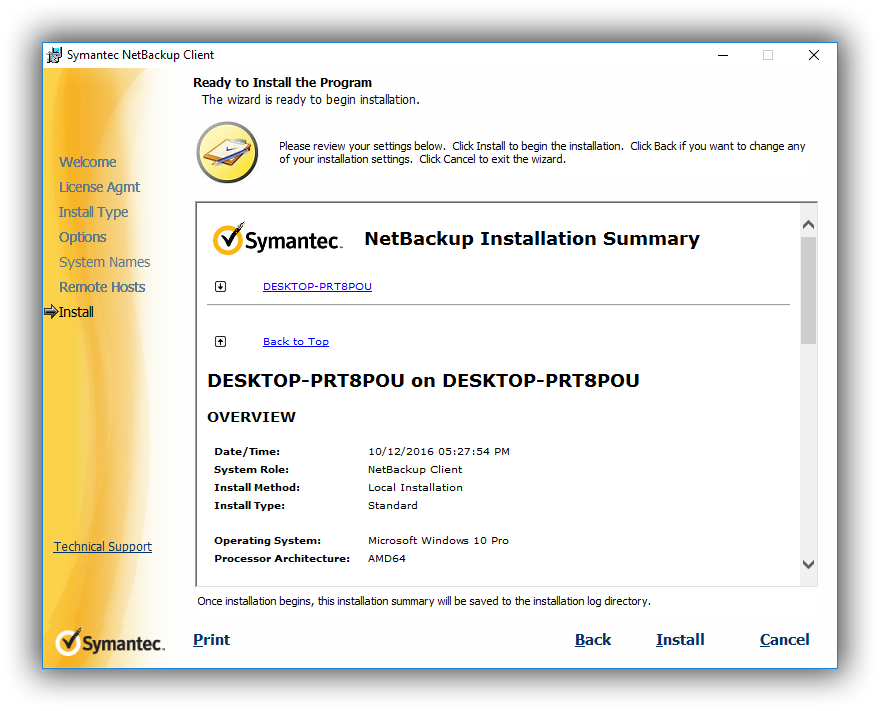Click the notepad wizard icon beside the instructions

pyautogui.click(x=227, y=152)
